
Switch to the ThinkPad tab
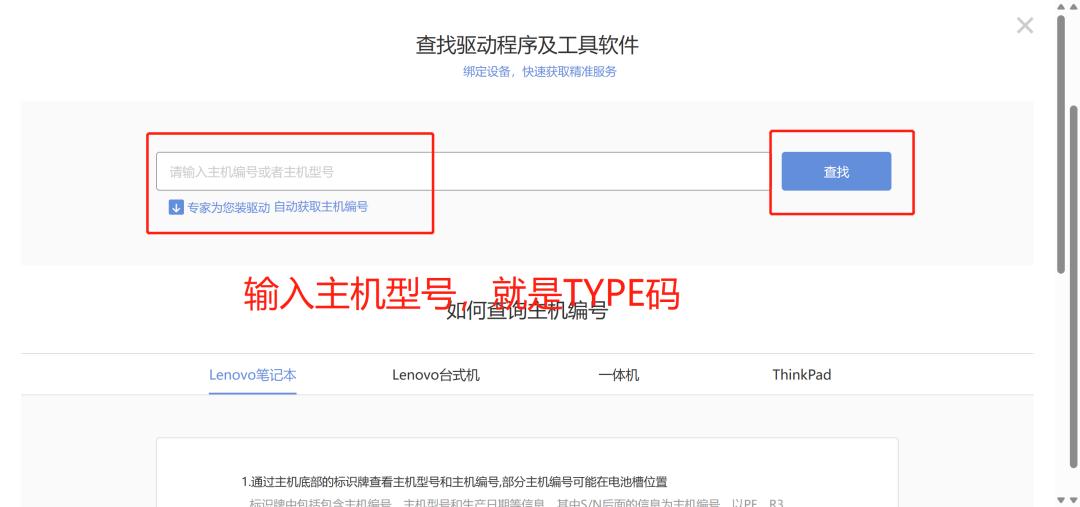802,375
